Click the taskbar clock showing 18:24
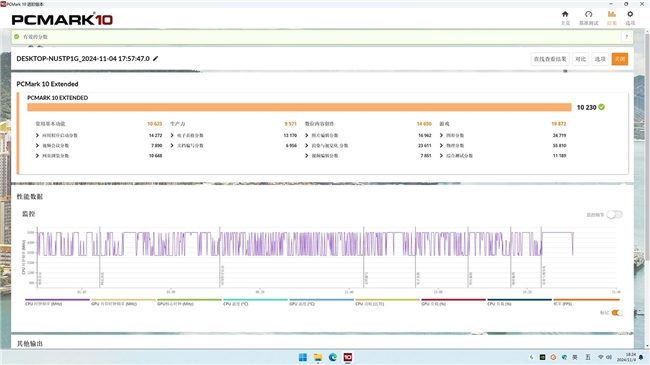 627,357
